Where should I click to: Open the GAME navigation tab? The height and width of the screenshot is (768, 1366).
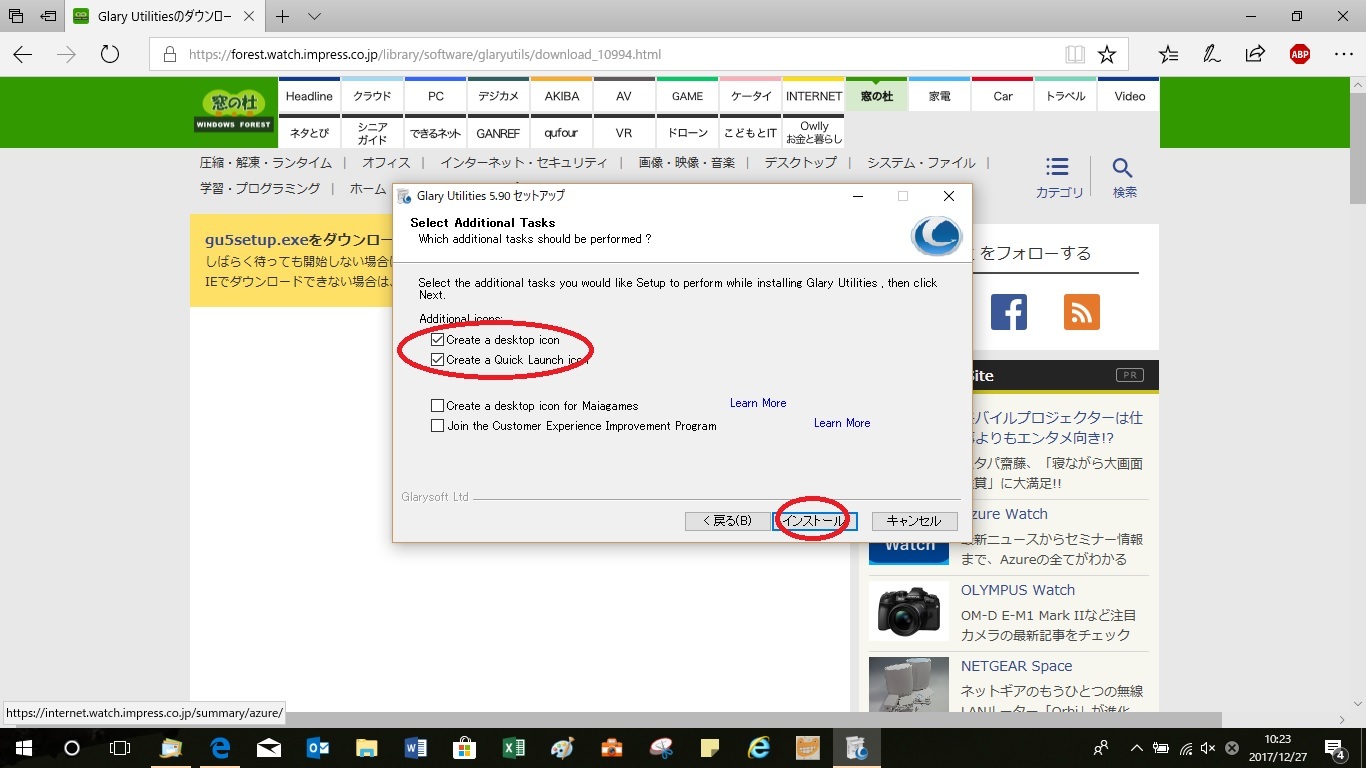pyautogui.click(x=687, y=96)
